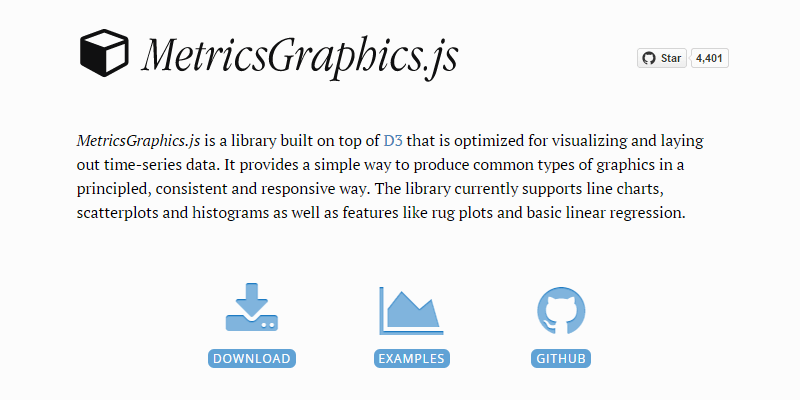
Task: Click the MetricsGraphics.js page title
Action: (300, 54)
